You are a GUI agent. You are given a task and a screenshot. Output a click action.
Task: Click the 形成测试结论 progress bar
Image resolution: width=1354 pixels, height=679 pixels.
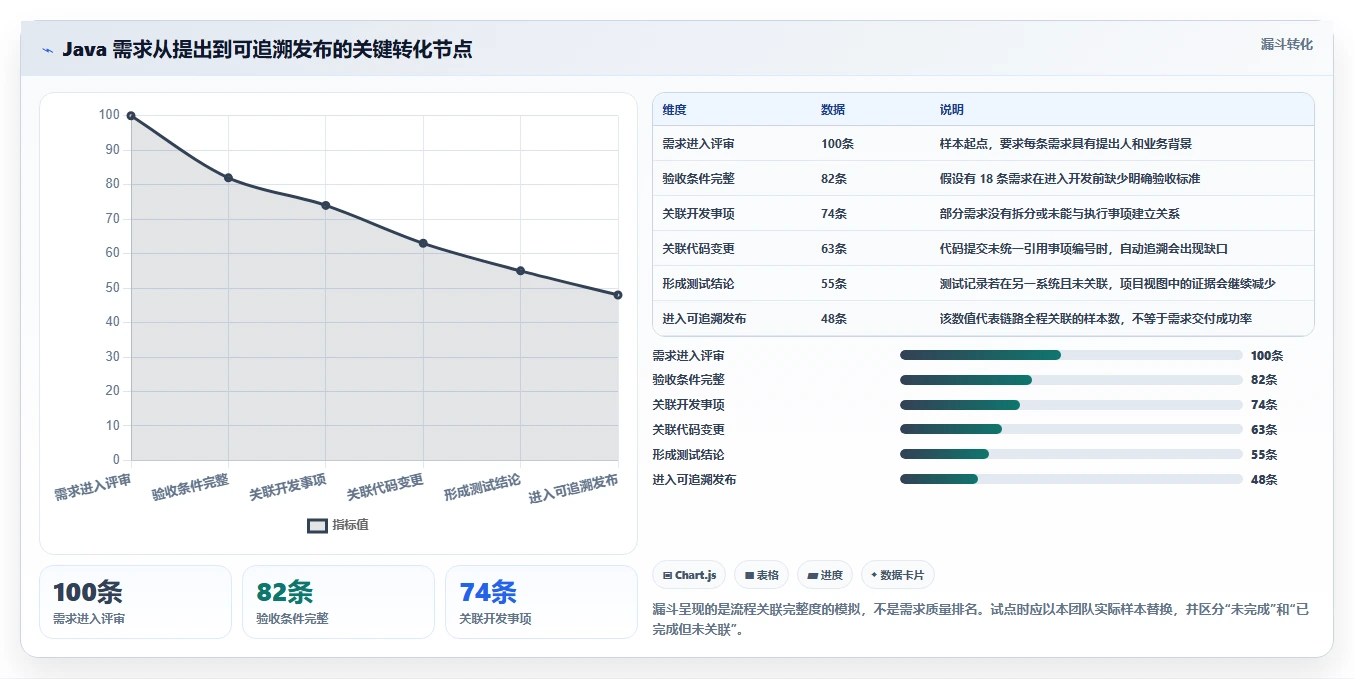point(1071,454)
